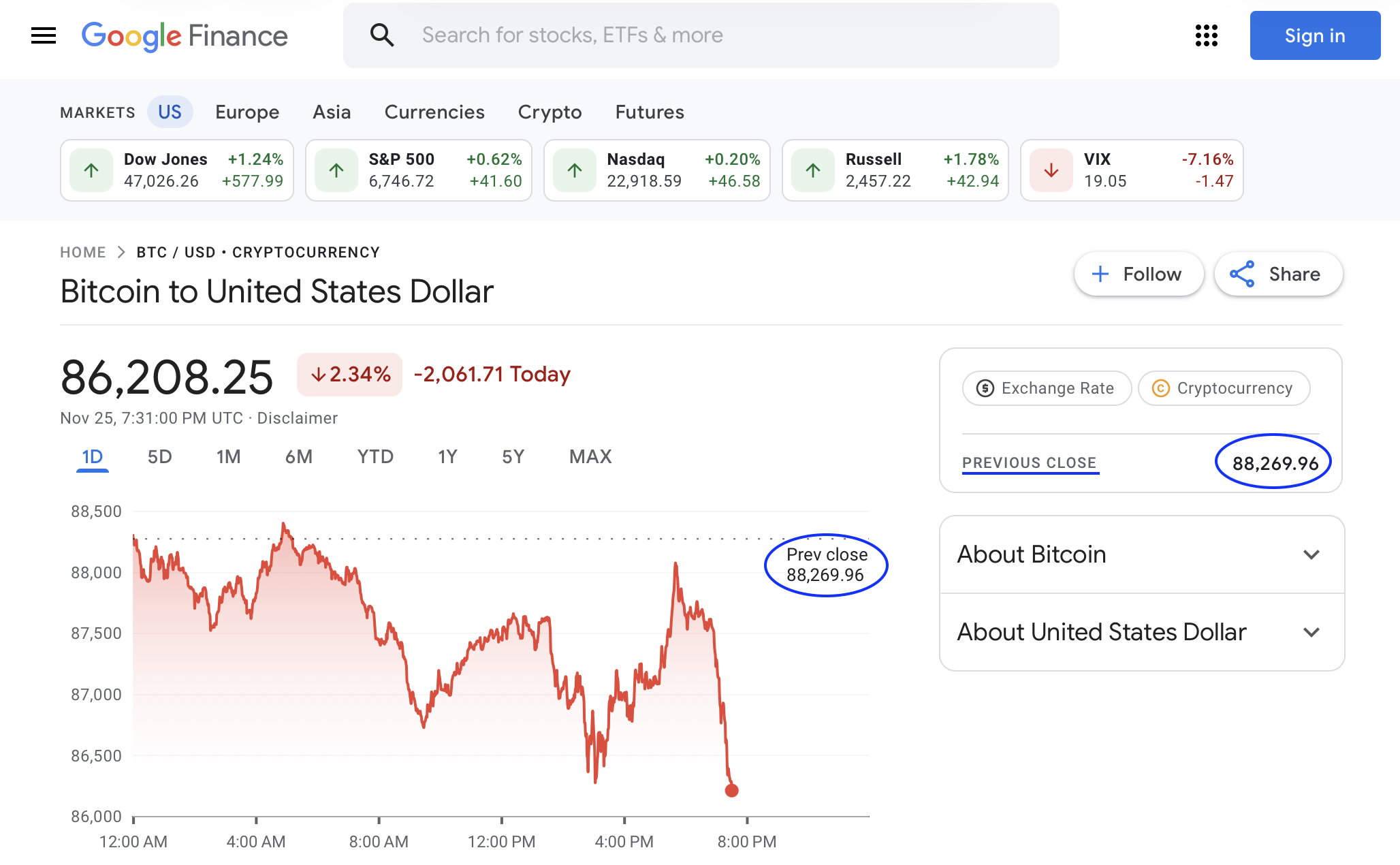The image size is (1400, 865).
Task: Switch chart range to 1M
Action: pos(228,456)
